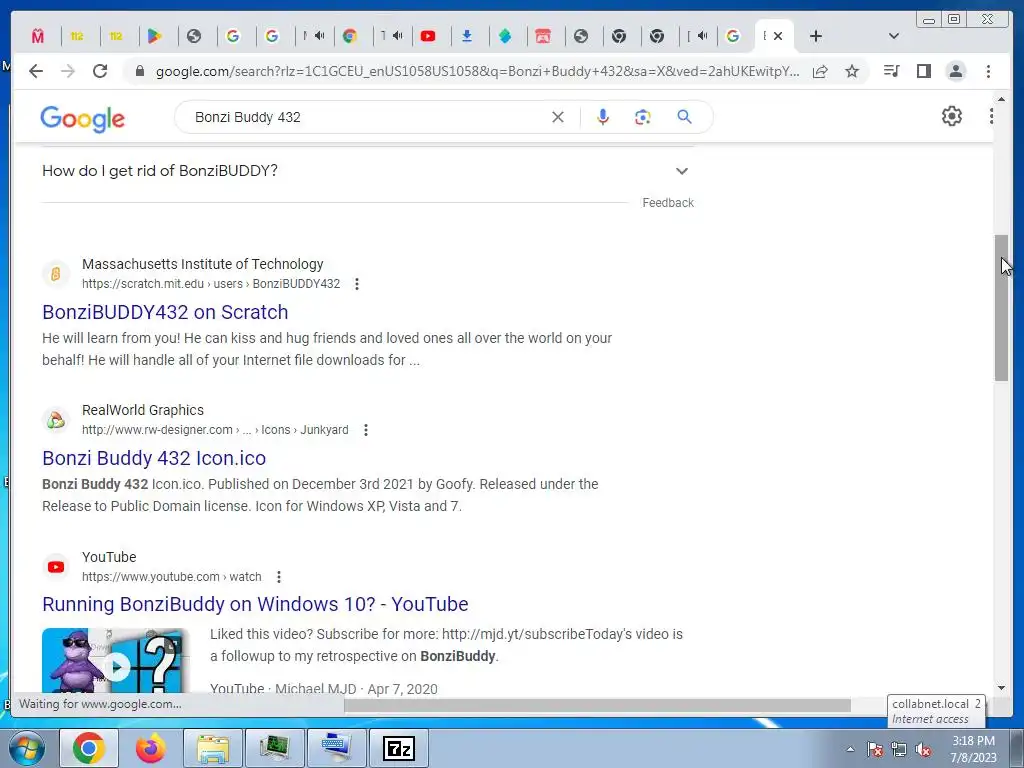The width and height of the screenshot is (1024, 768).
Task: Open Windows Explorer from taskbar
Action: (x=212, y=748)
